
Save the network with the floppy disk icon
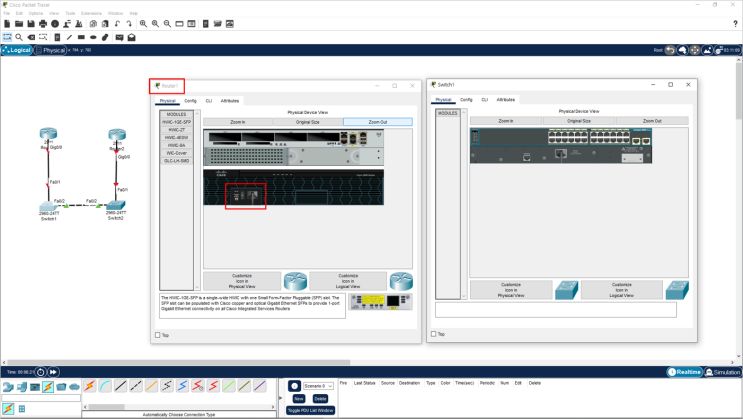[x=31, y=24]
